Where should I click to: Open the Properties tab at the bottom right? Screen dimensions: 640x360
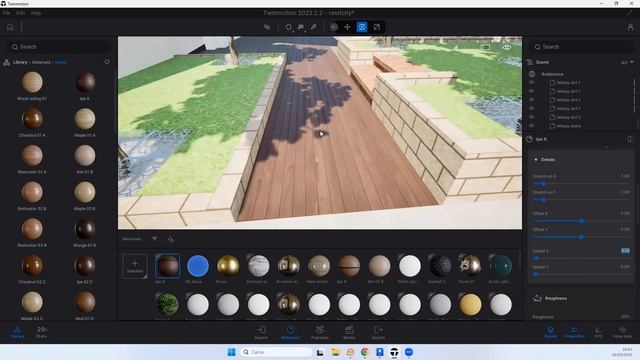coord(574,332)
